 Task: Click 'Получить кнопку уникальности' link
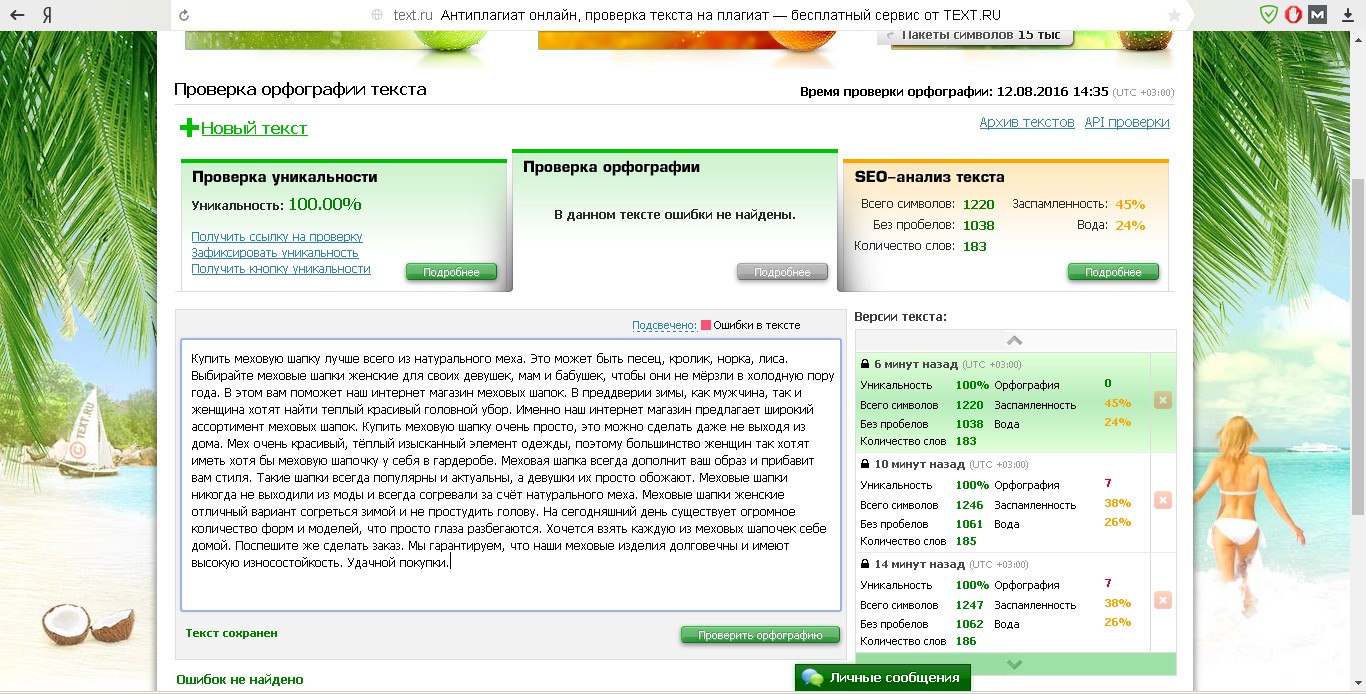coord(281,269)
